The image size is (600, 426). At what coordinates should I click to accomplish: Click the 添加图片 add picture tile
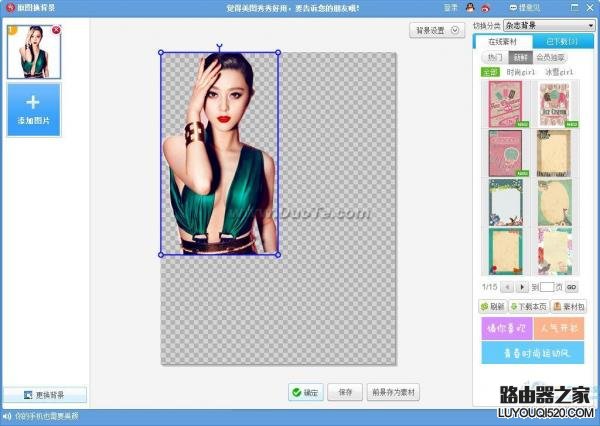coord(34,110)
